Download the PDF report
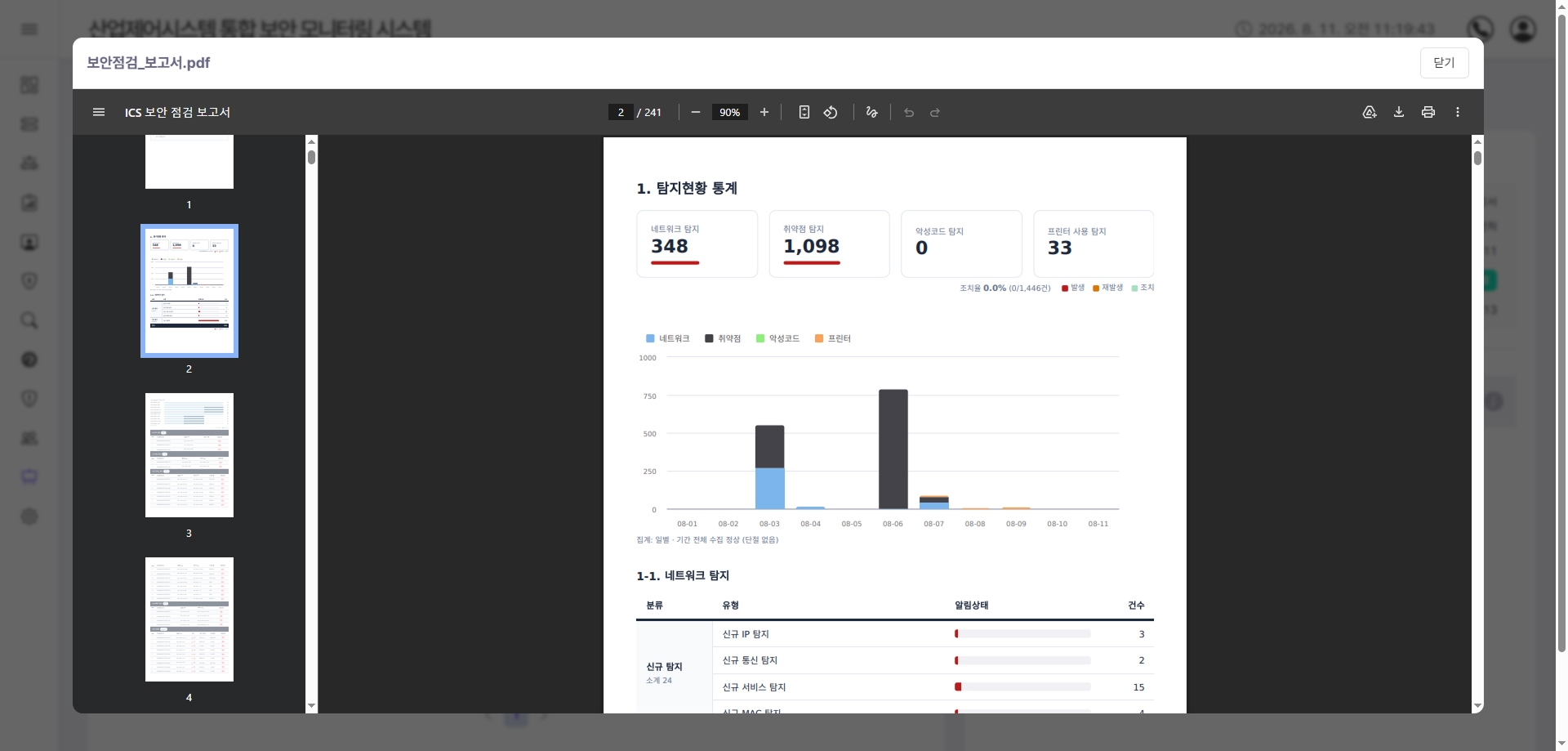This screenshot has height=751, width=1568. click(1399, 112)
